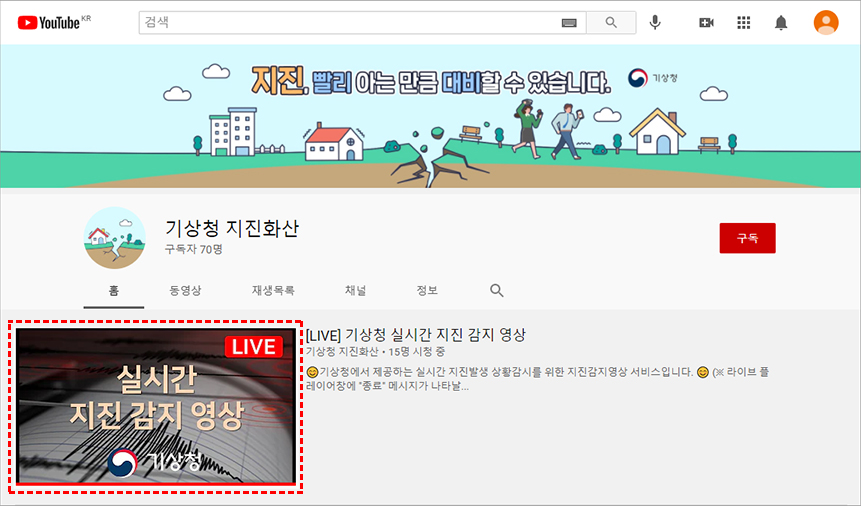Click the 기상청 지진화산 channel avatar
The image size is (861, 506).
click(115, 238)
